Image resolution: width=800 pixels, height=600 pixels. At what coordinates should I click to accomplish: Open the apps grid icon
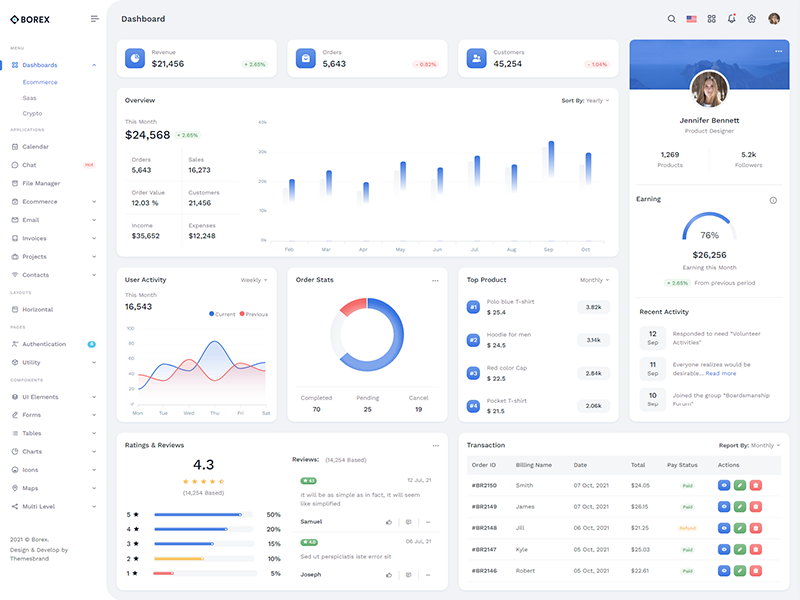[711, 19]
